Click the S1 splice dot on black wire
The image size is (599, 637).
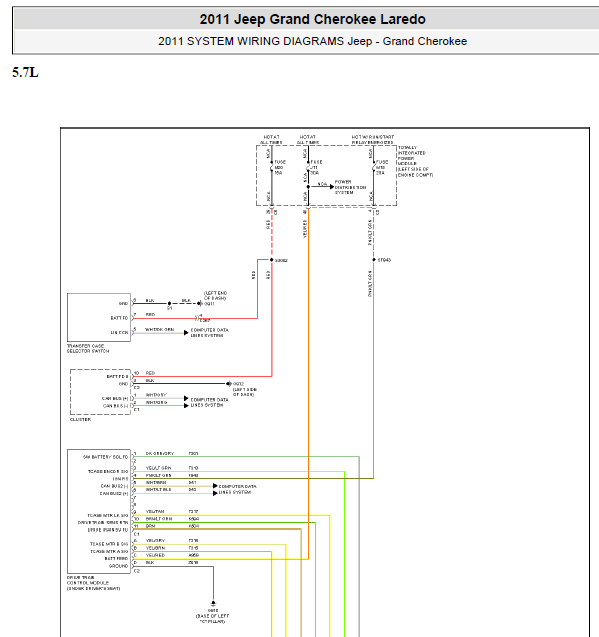click(x=169, y=303)
